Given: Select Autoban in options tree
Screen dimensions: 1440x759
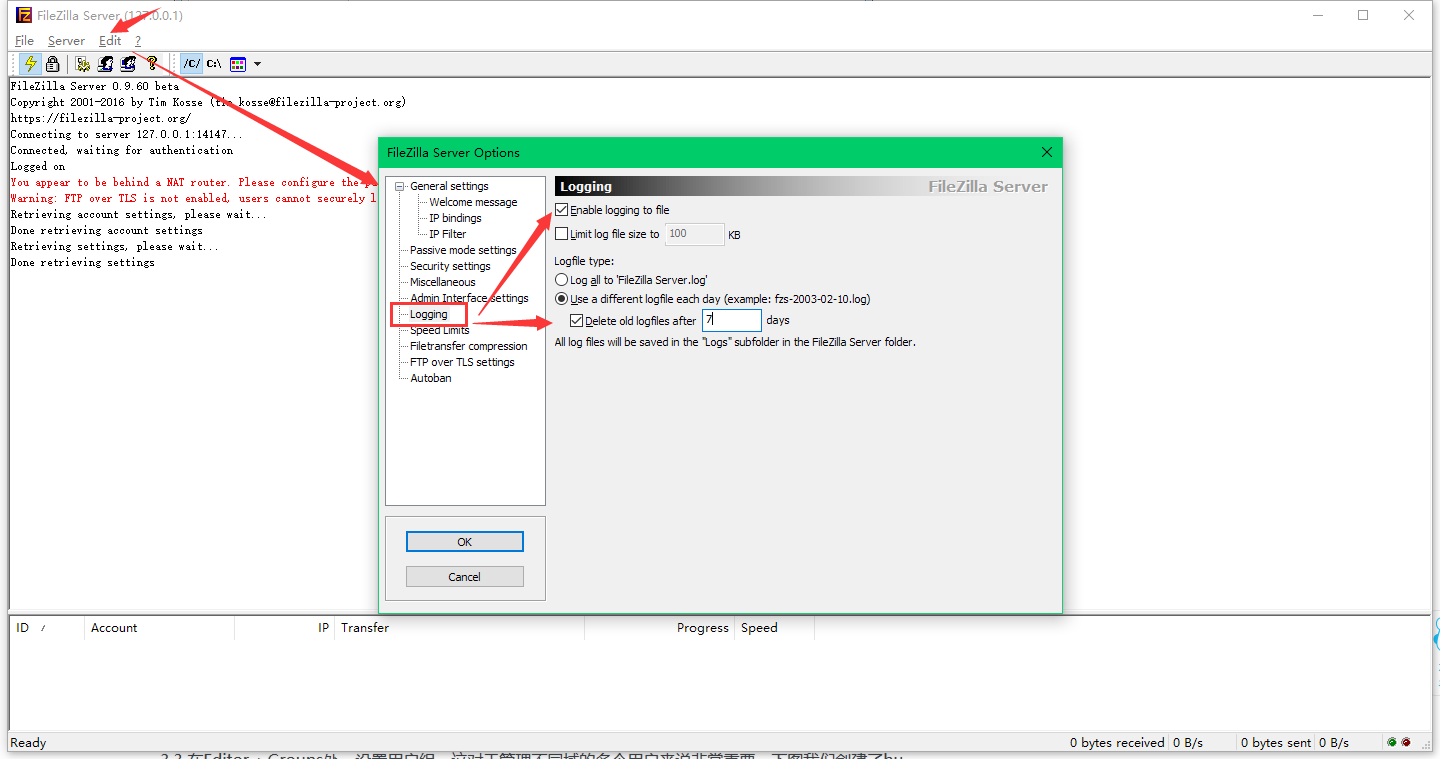Looking at the screenshot, I should (431, 378).
